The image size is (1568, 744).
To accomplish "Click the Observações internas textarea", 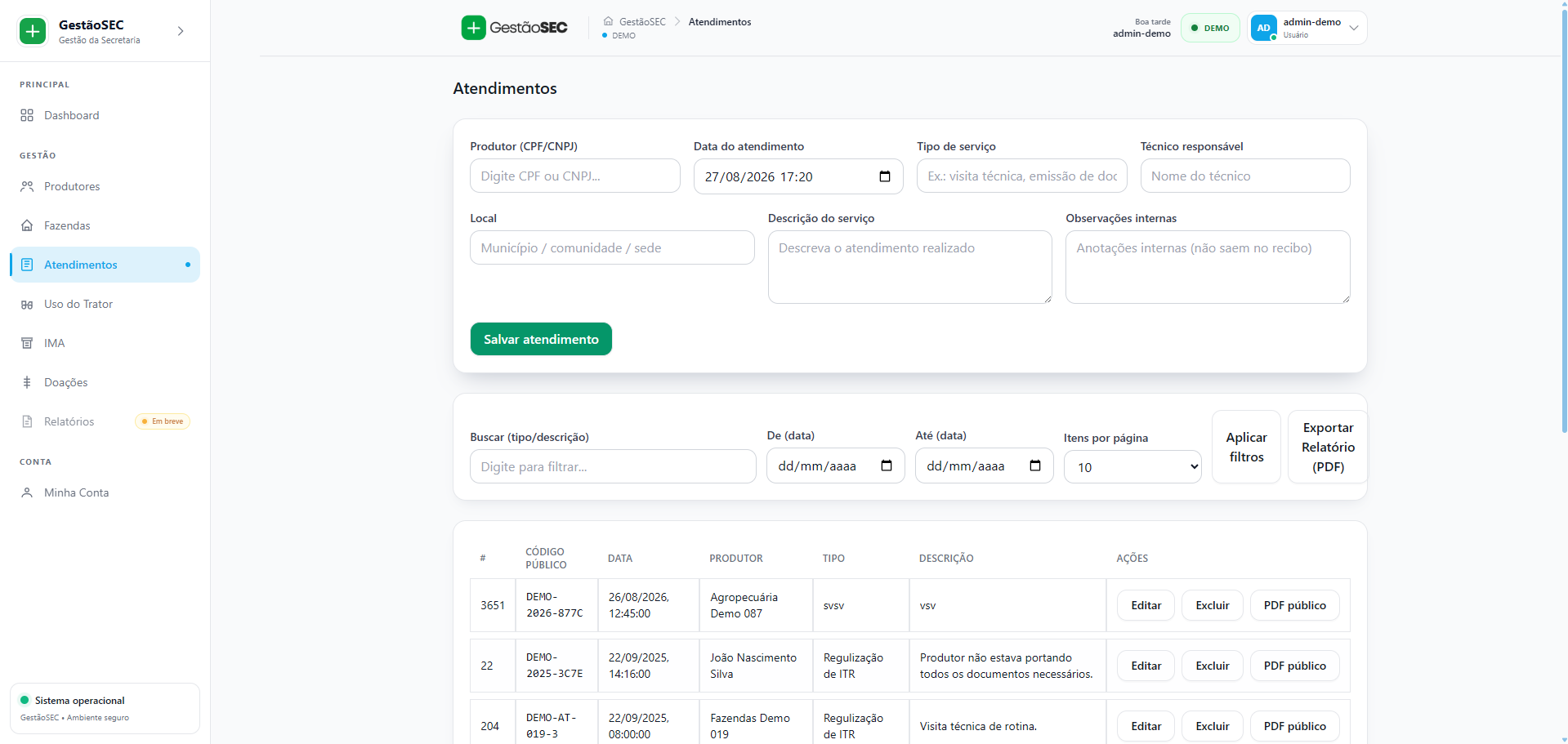I will 1208,267.
